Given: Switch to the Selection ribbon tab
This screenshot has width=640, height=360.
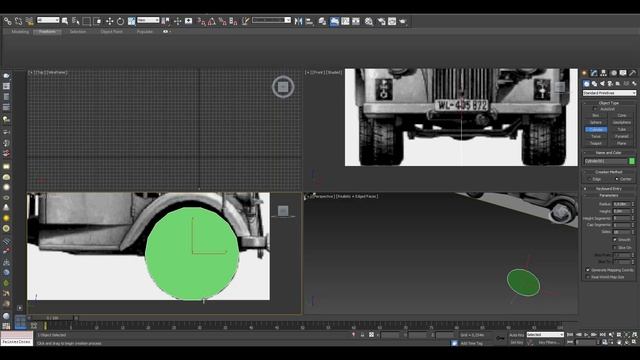Looking at the screenshot, I should [x=78, y=31].
